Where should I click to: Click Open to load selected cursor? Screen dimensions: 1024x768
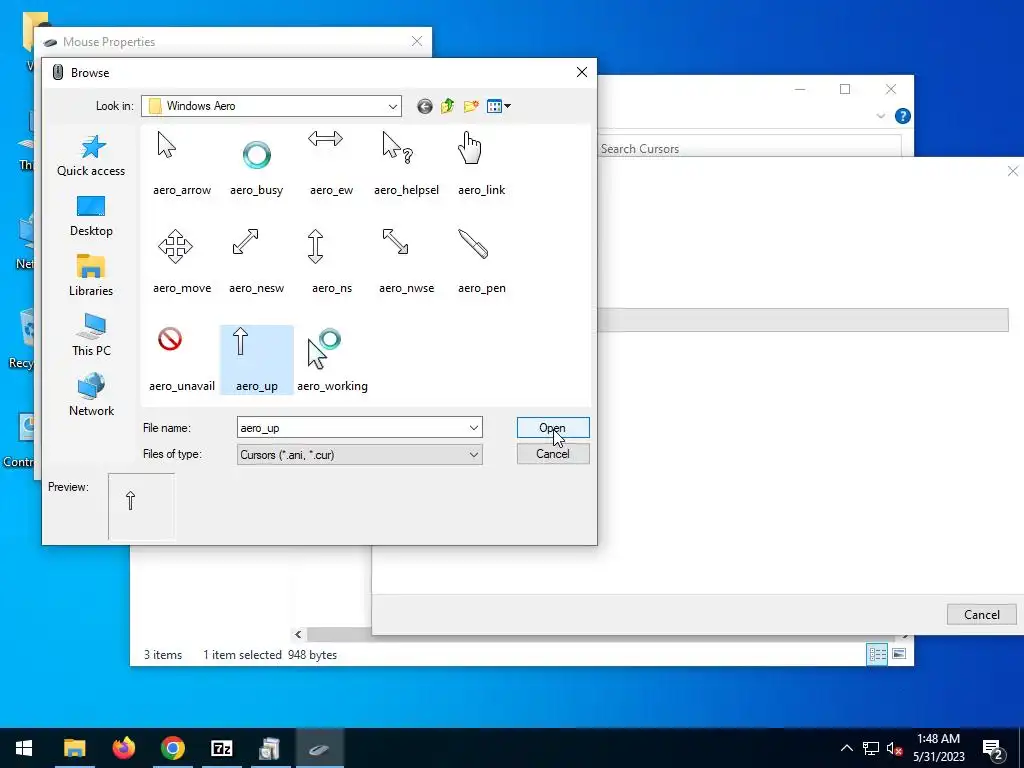[x=552, y=428]
